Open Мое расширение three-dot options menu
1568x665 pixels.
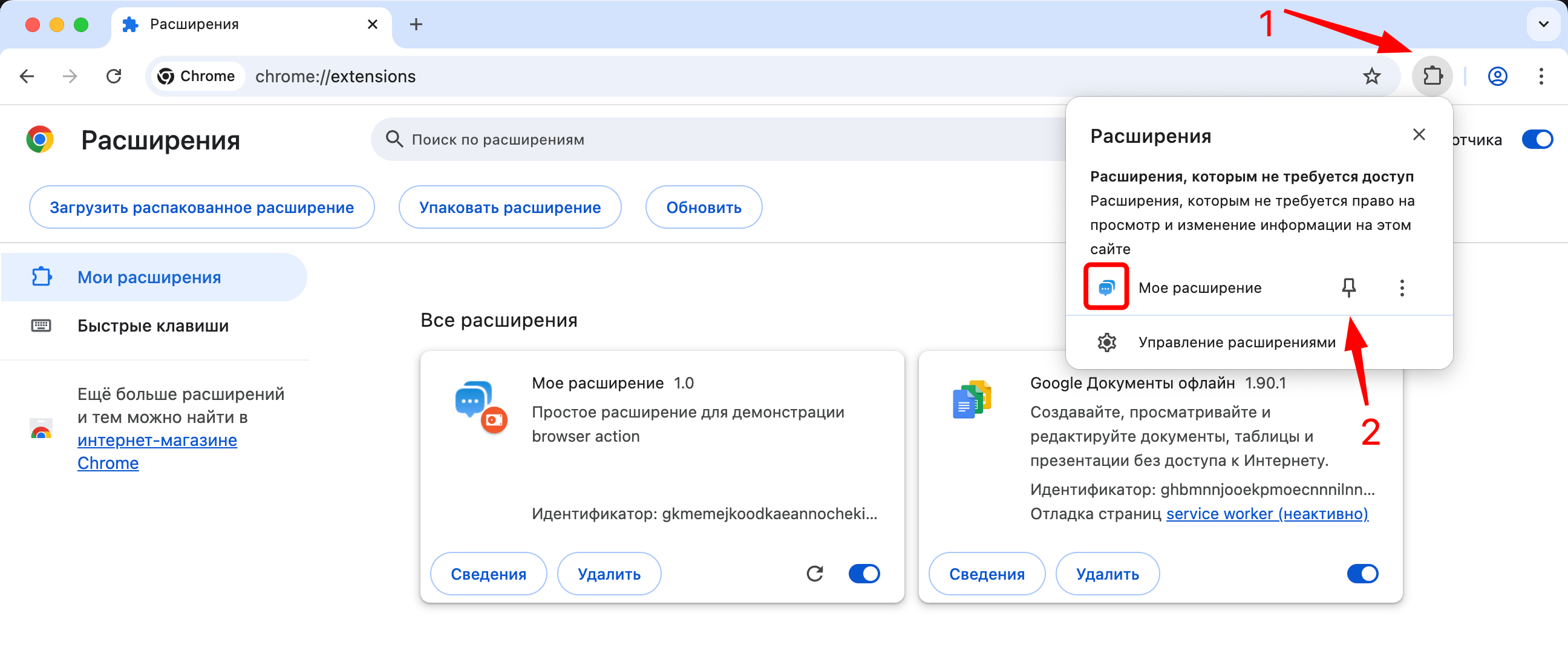pos(1401,287)
